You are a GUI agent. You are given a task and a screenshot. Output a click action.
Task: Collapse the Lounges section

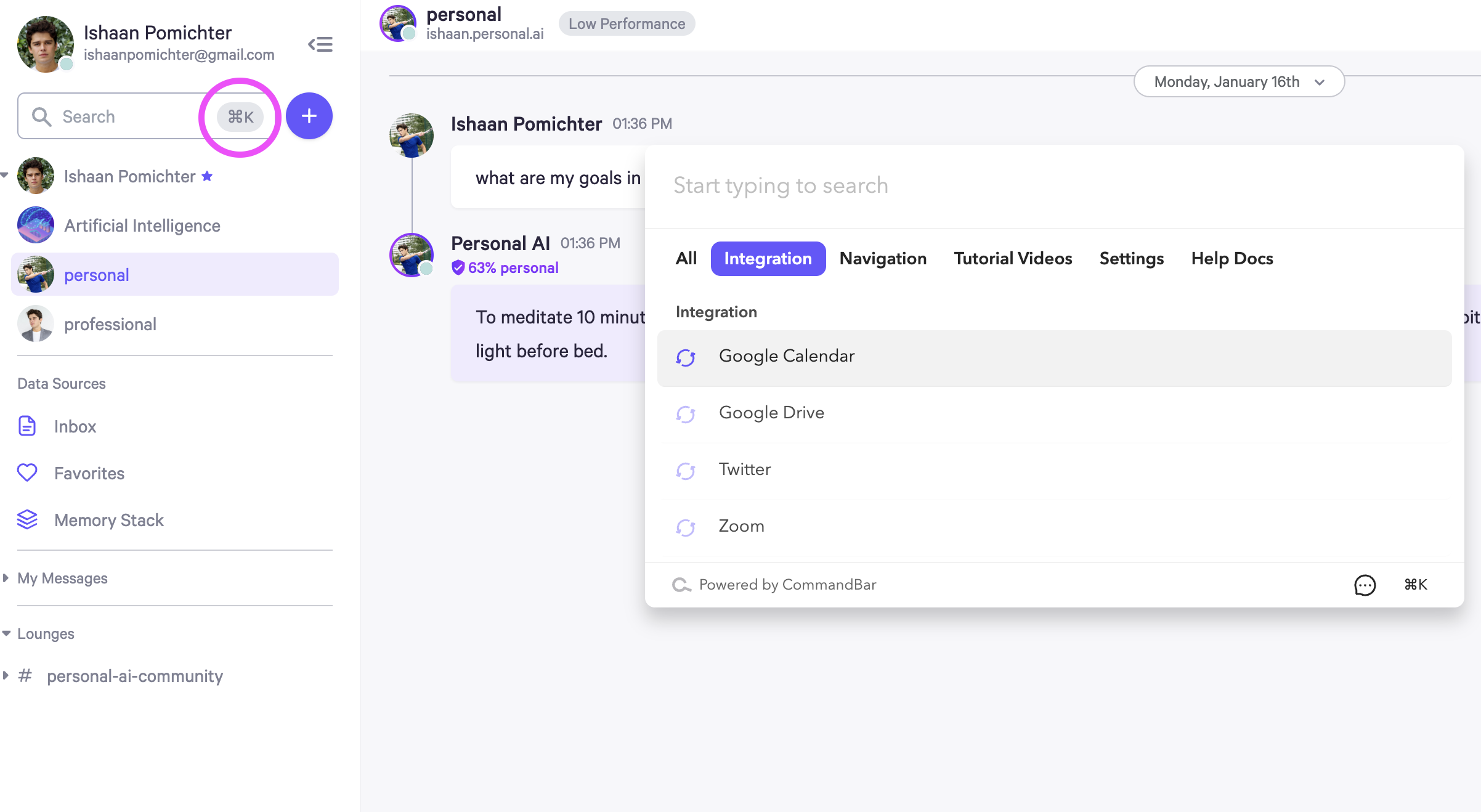[6, 633]
